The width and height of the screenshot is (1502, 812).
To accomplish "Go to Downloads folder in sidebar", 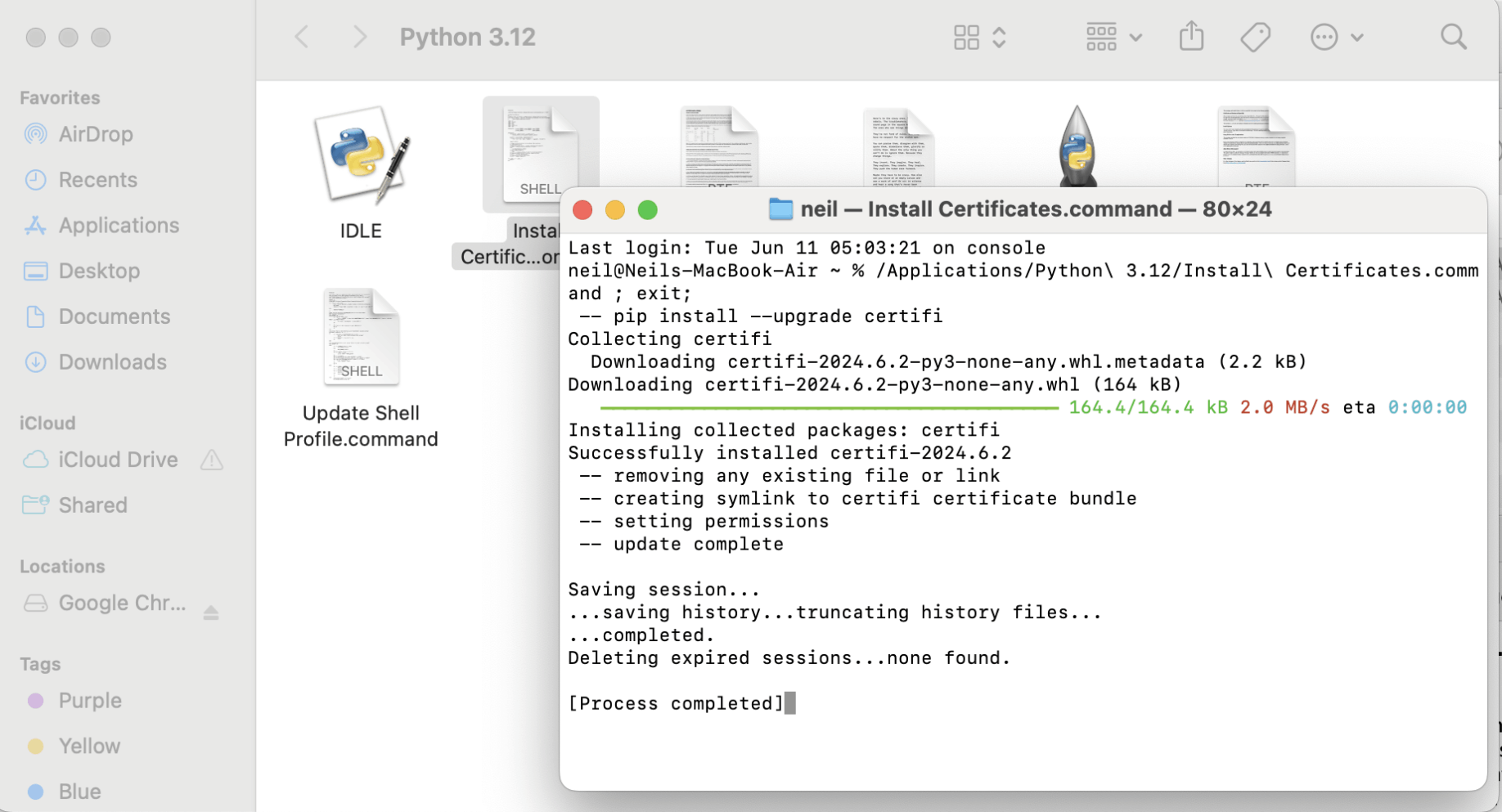I will [112, 362].
